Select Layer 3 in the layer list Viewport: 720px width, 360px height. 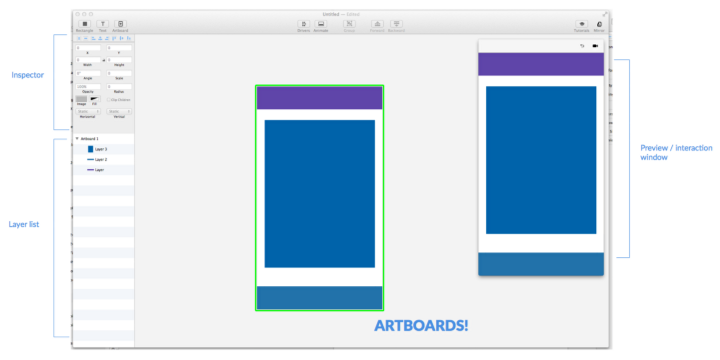103,149
